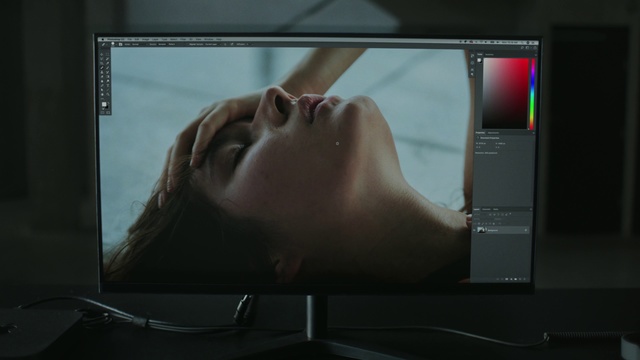
Task: Click the search icon in top-right toolbar
Action: tap(522, 48)
